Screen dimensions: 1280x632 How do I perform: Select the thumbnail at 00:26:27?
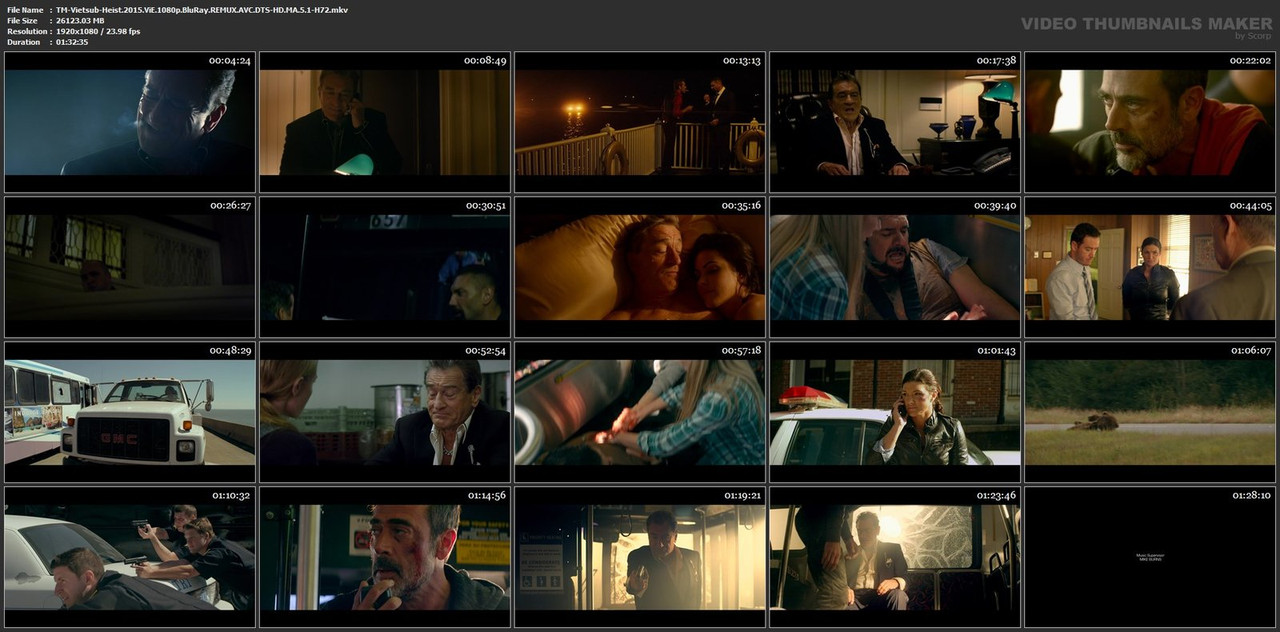tap(130, 267)
